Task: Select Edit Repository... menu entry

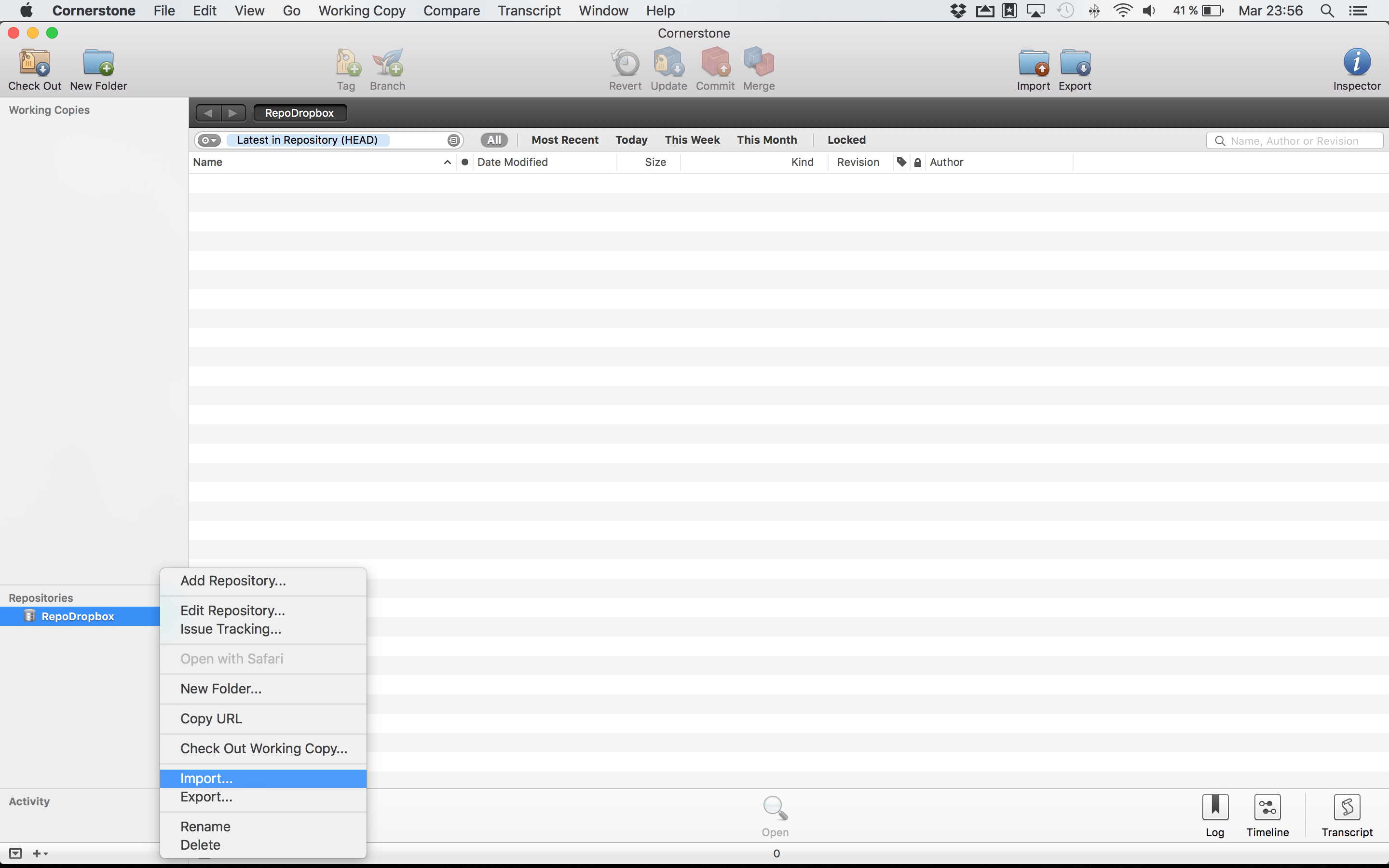Action: point(263,611)
